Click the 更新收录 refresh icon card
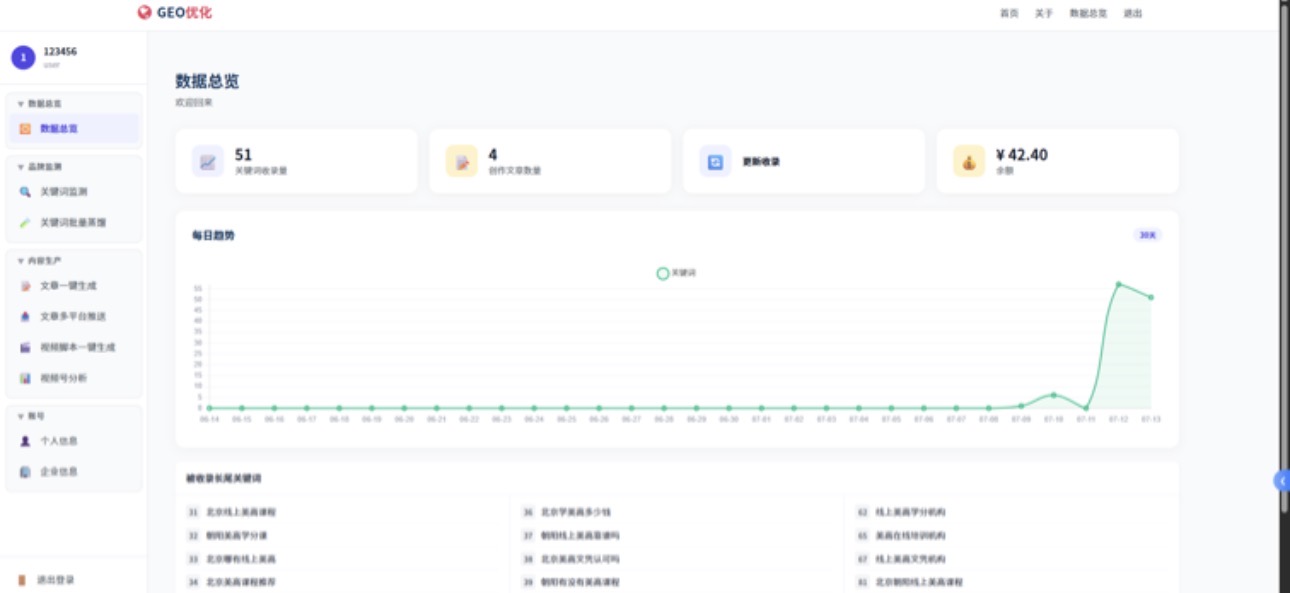This screenshot has height=593, width=1290. pyautogui.click(x=715, y=161)
